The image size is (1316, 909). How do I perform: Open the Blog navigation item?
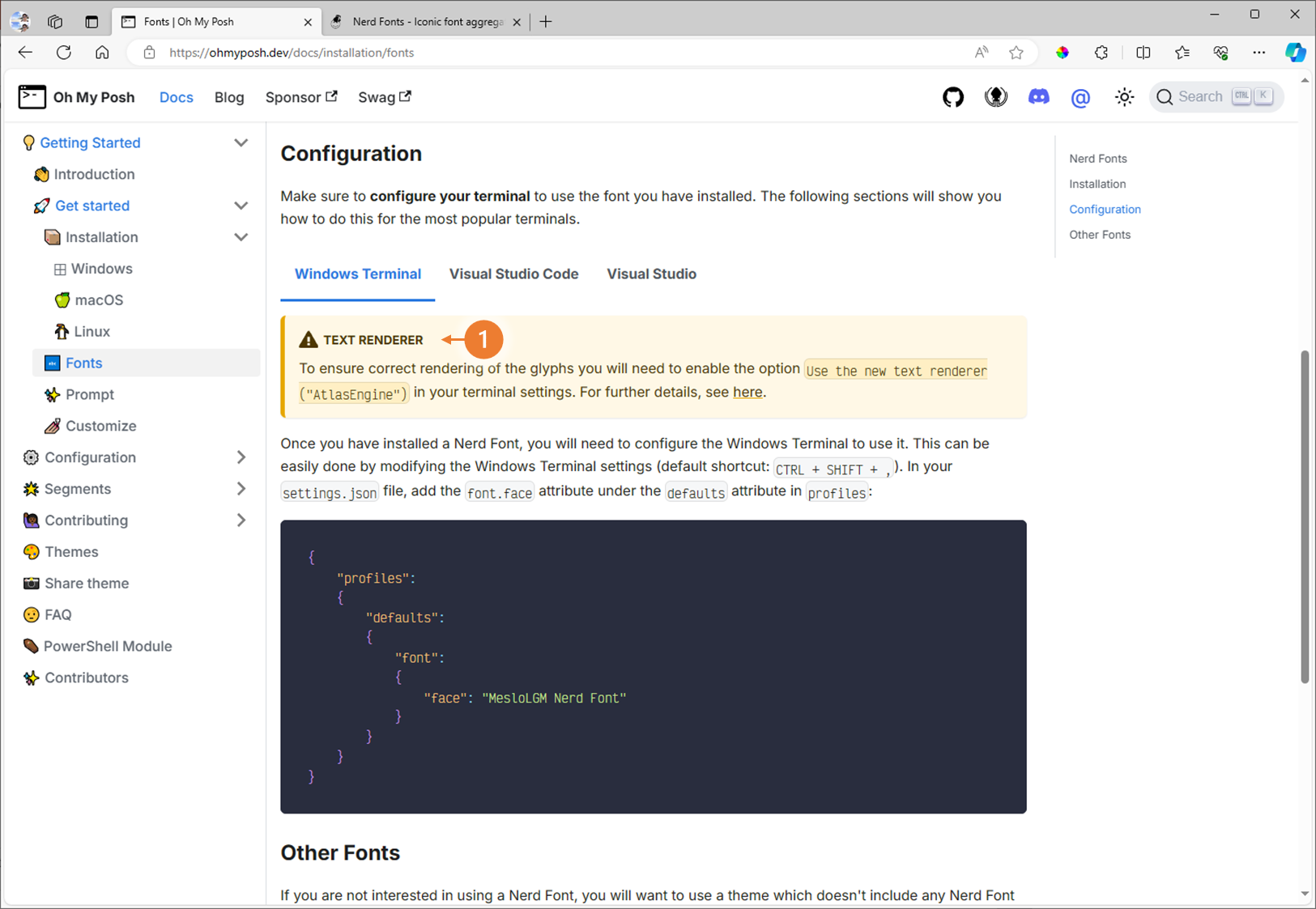pos(229,97)
